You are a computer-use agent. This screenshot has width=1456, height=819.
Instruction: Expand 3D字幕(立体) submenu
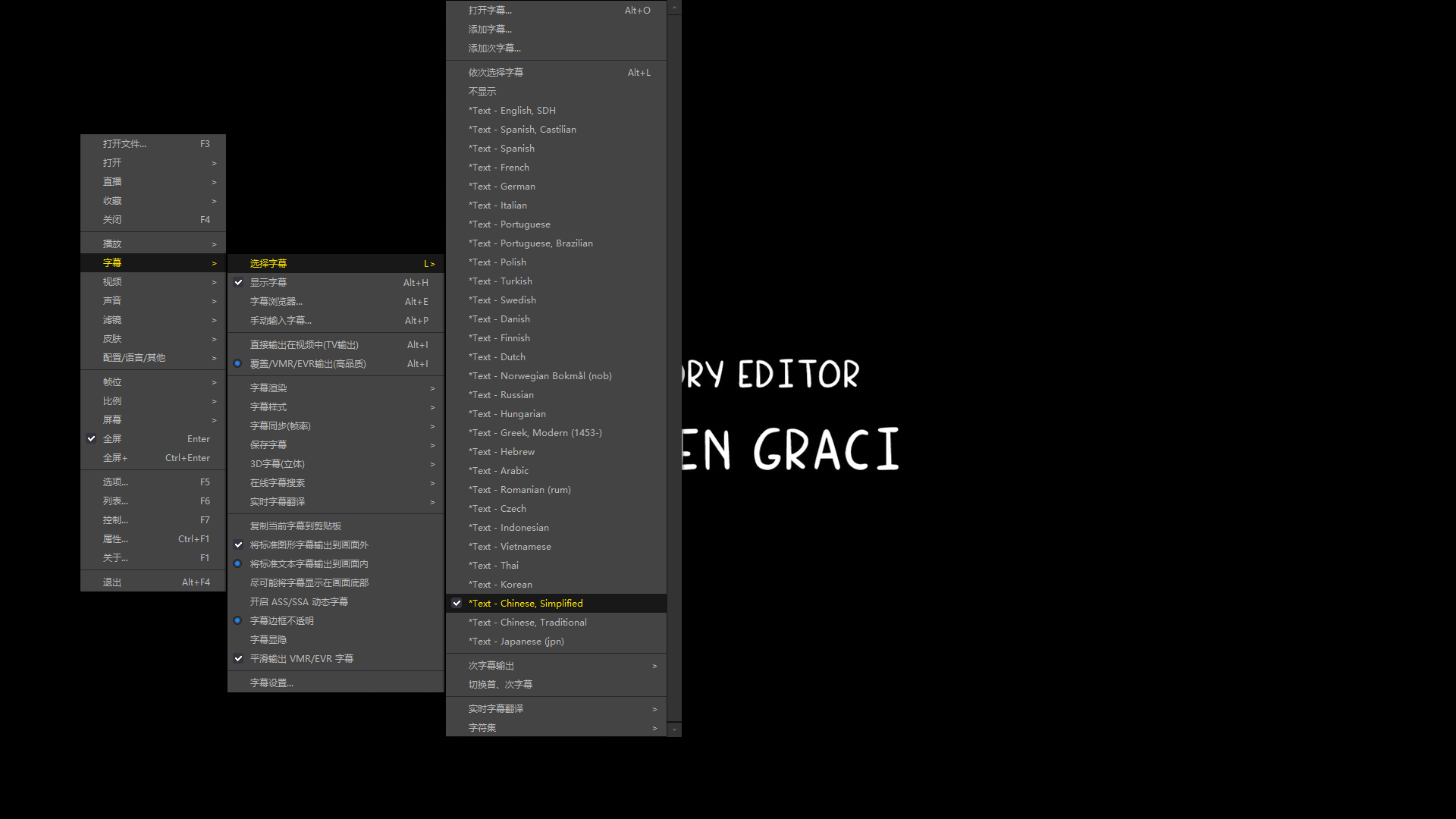tap(336, 464)
